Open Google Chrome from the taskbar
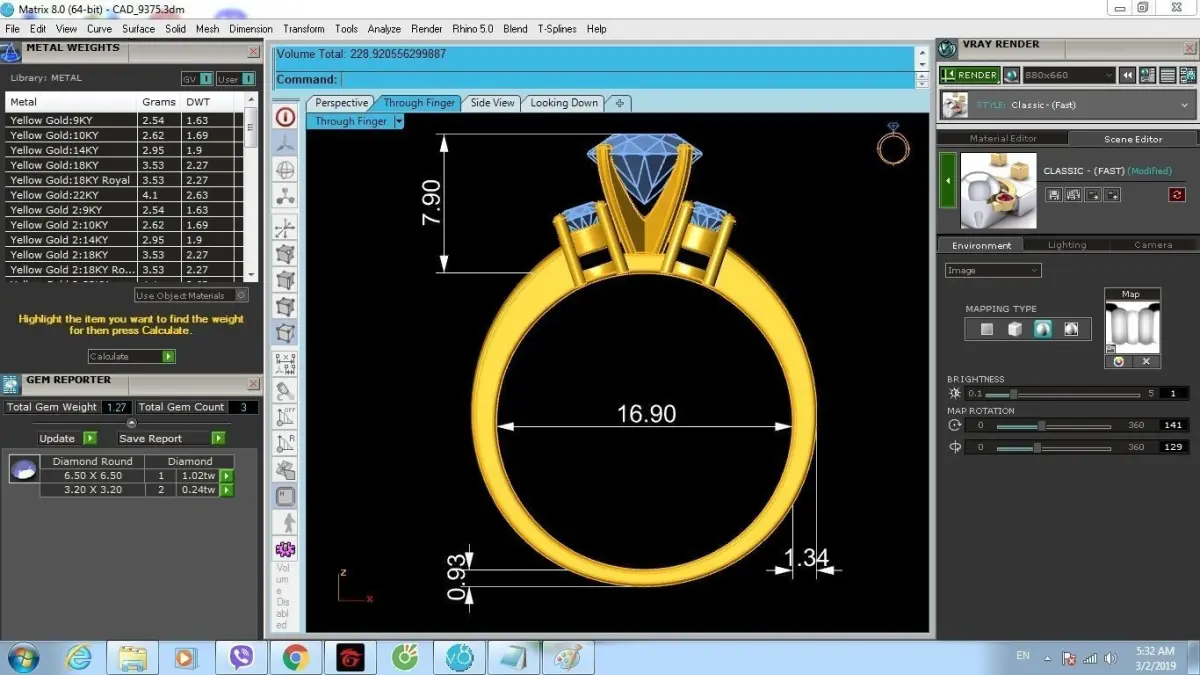 click(x=295, y=657)
